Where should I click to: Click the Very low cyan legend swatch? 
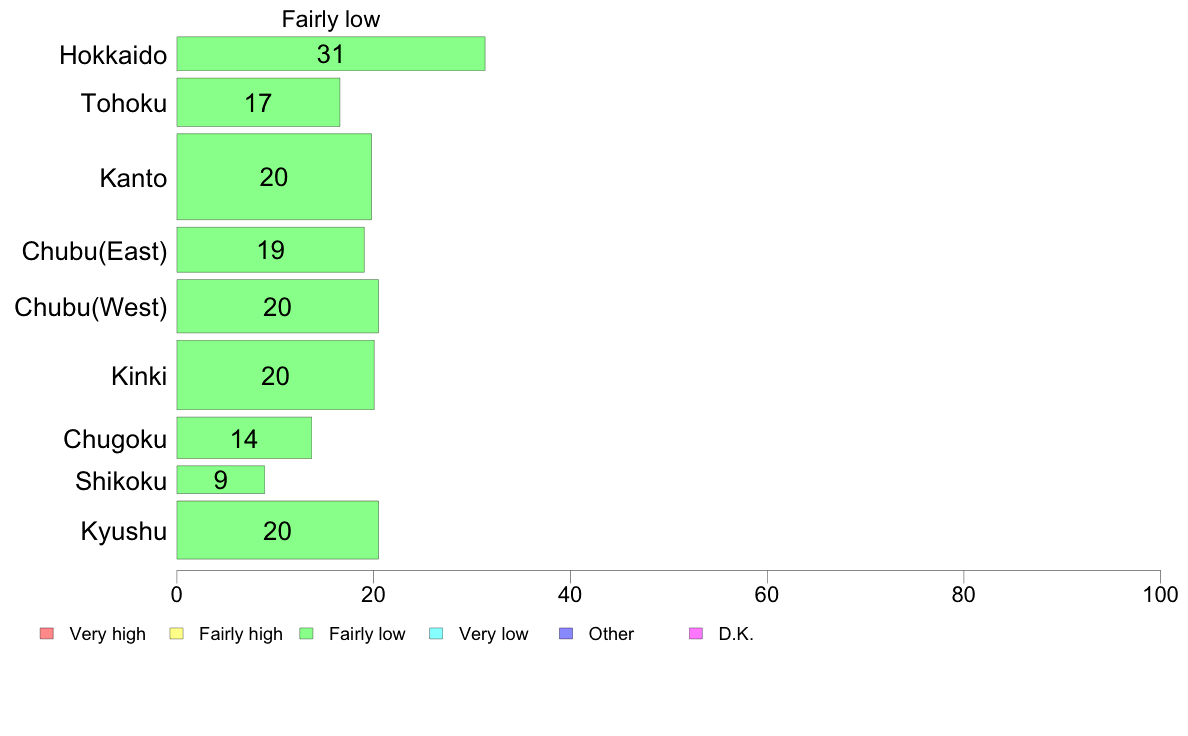pos(436,634)
